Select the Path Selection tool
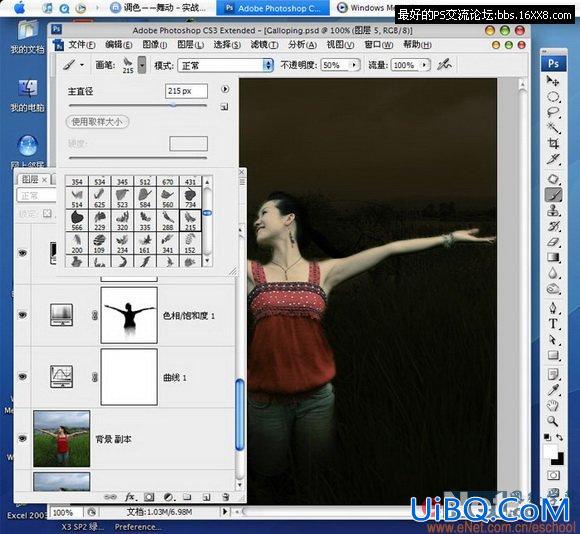This screenshot has width=580, height=534. click(x=553, y=340)
